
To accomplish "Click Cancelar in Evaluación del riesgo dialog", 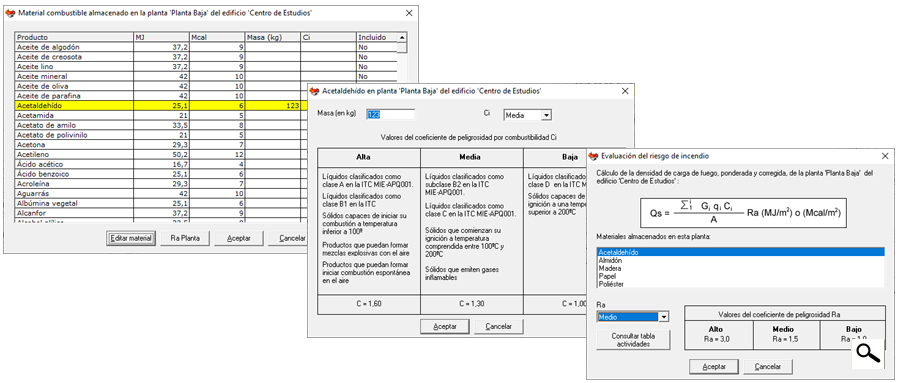I will click(768, 366).
